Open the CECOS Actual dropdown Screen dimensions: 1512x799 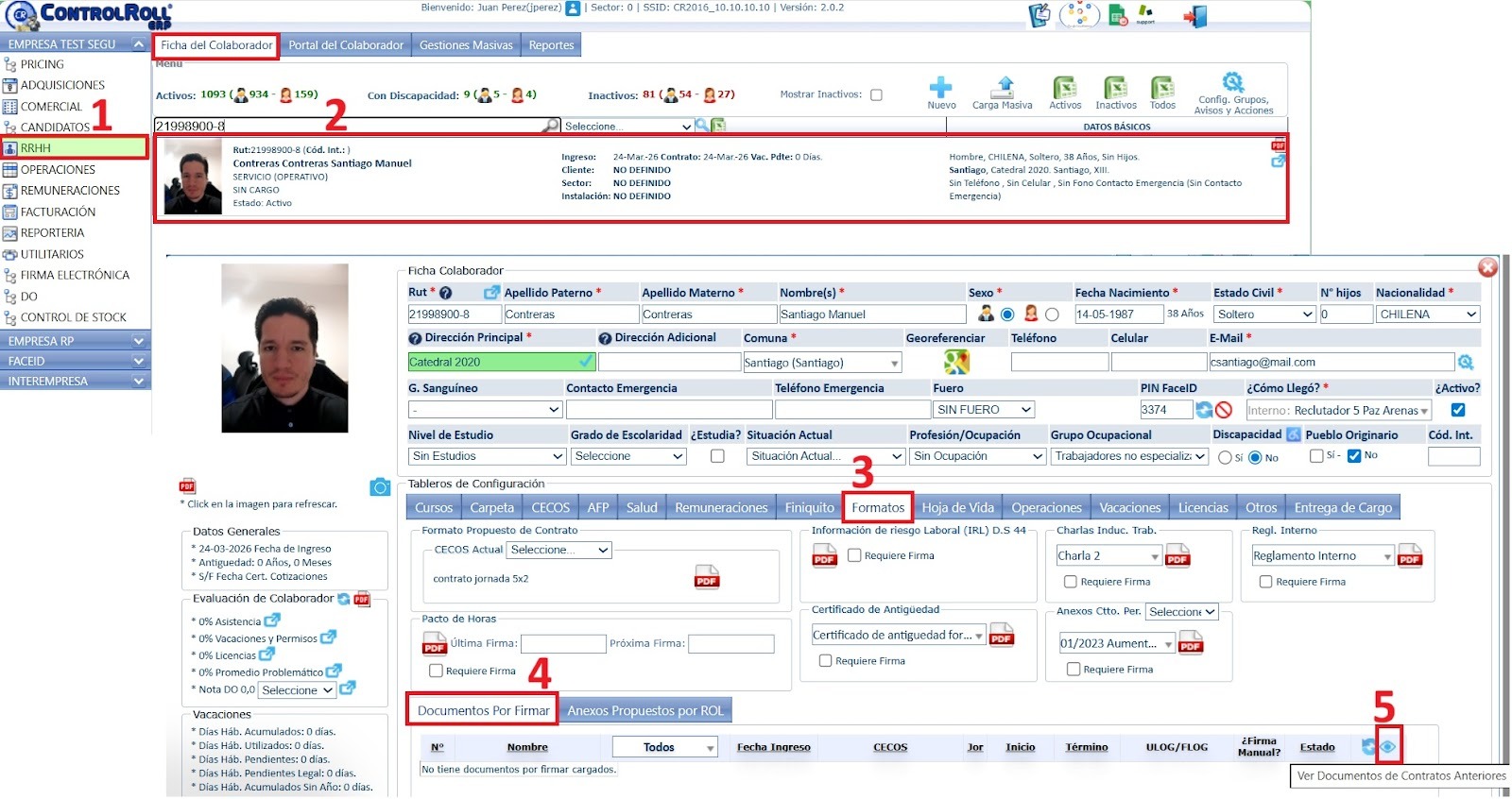point(559,550)
